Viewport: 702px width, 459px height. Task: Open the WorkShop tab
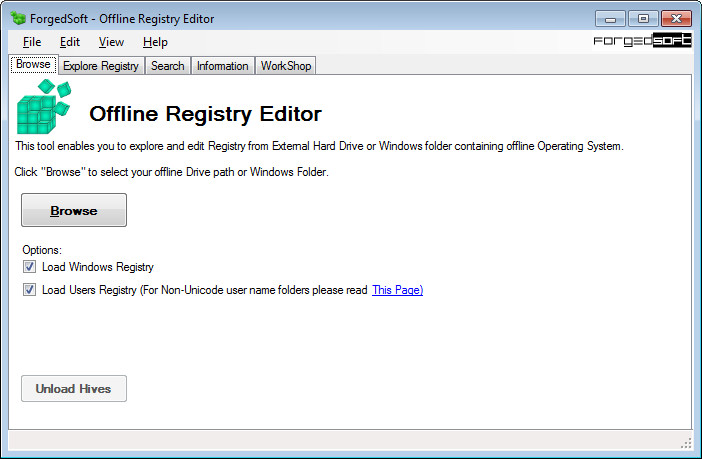pyautogui.click(x=286, y=66)
